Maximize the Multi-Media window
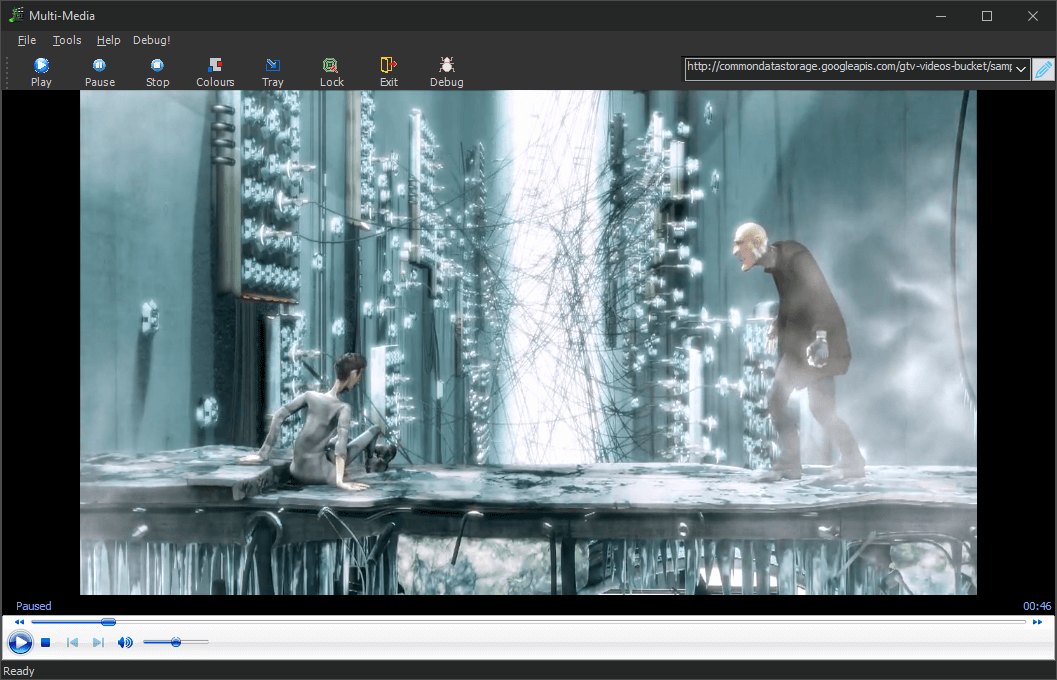This screenshot has width=1057, height=680. [987, 16]
